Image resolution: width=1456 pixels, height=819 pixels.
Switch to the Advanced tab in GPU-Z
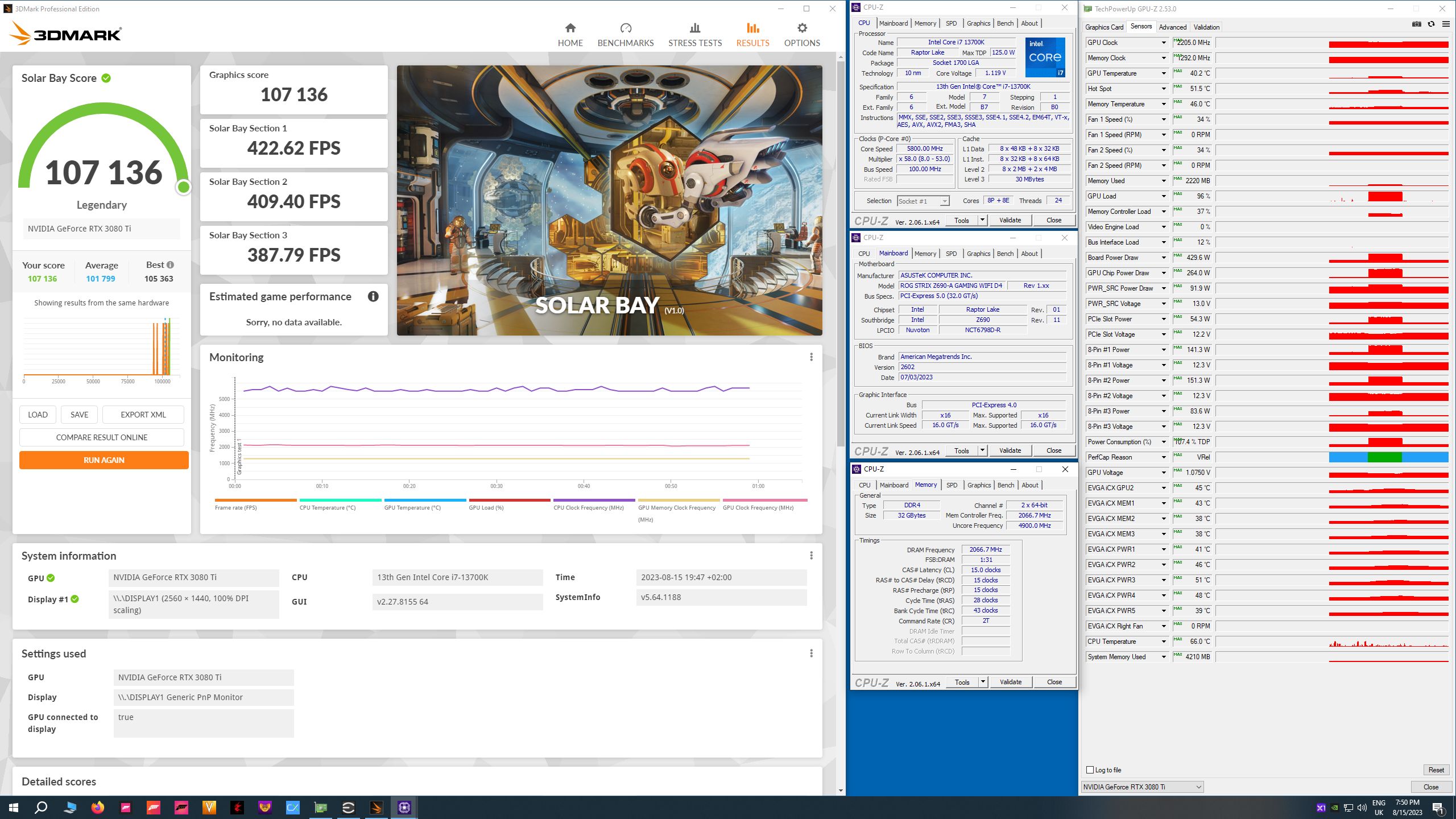(x=1172, y=27)
